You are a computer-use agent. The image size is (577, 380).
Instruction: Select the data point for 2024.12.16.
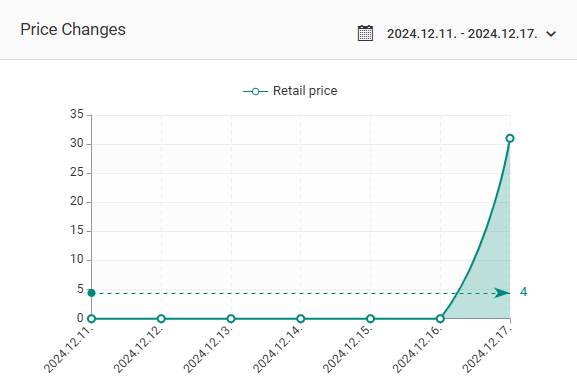440,319
